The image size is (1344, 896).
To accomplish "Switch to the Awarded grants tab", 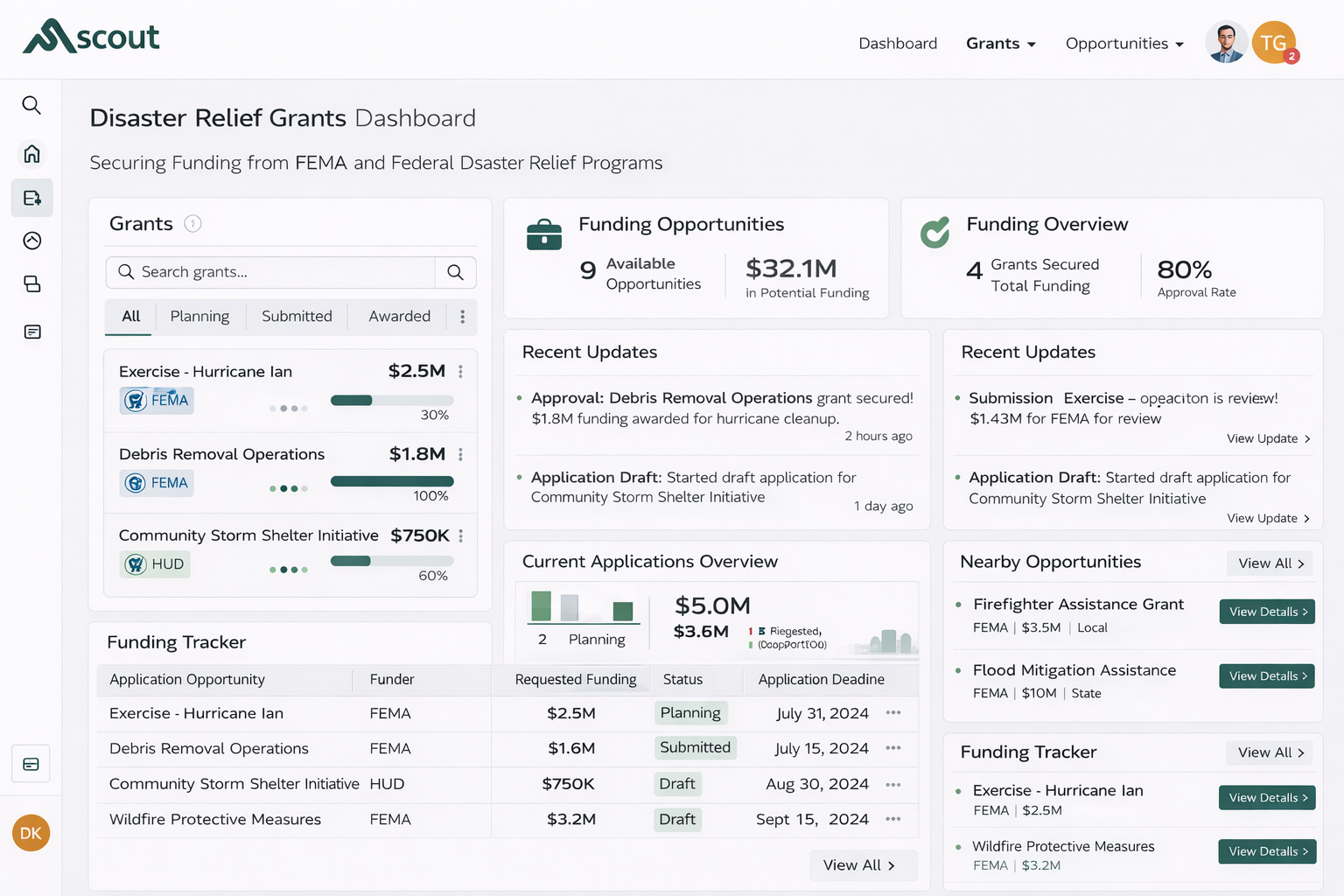I will [399, 317].
